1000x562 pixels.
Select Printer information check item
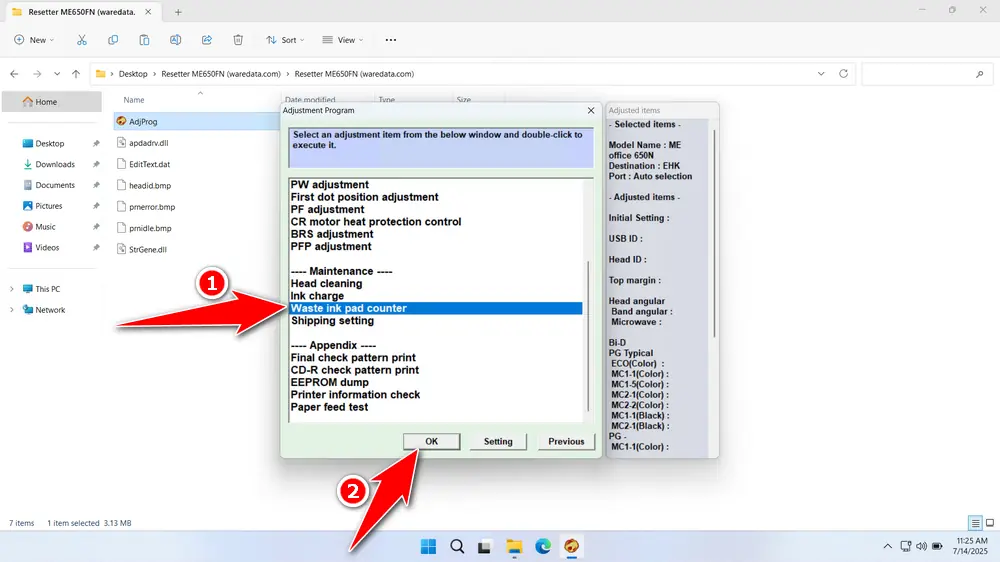click(355, 395)
